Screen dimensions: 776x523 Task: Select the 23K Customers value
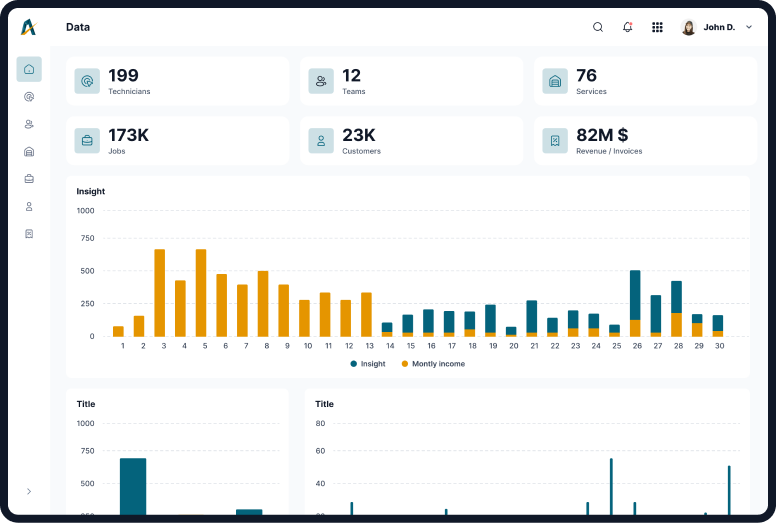[x=359, y=135]
